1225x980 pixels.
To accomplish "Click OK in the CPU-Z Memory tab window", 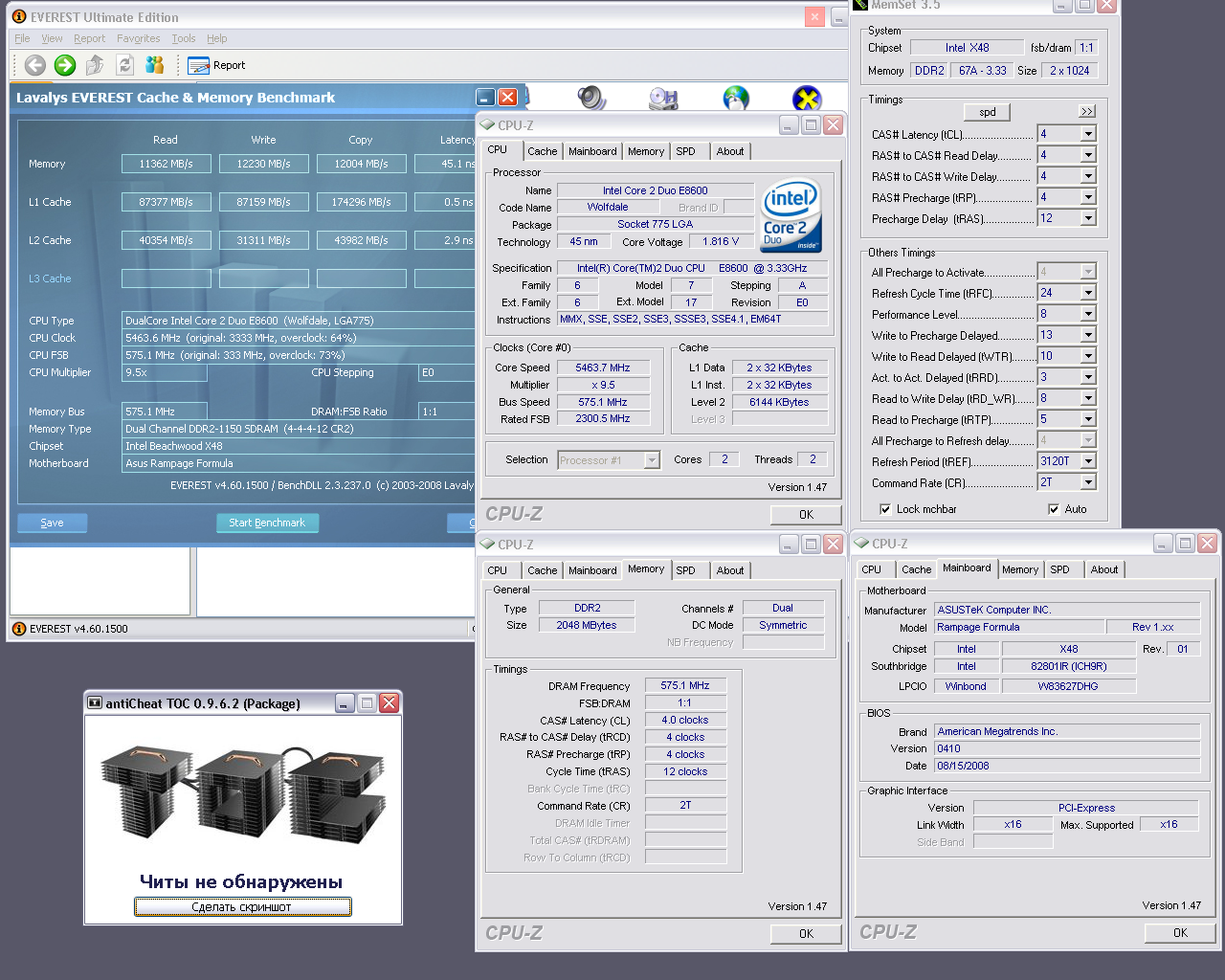I will coord(806,934).
